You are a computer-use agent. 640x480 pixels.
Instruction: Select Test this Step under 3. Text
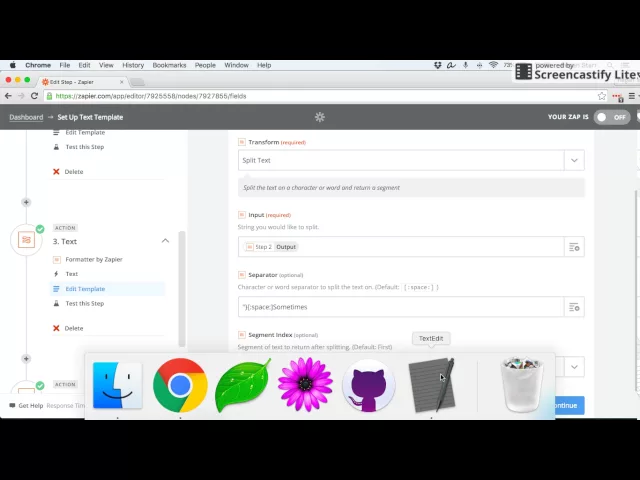pos(85,303)
